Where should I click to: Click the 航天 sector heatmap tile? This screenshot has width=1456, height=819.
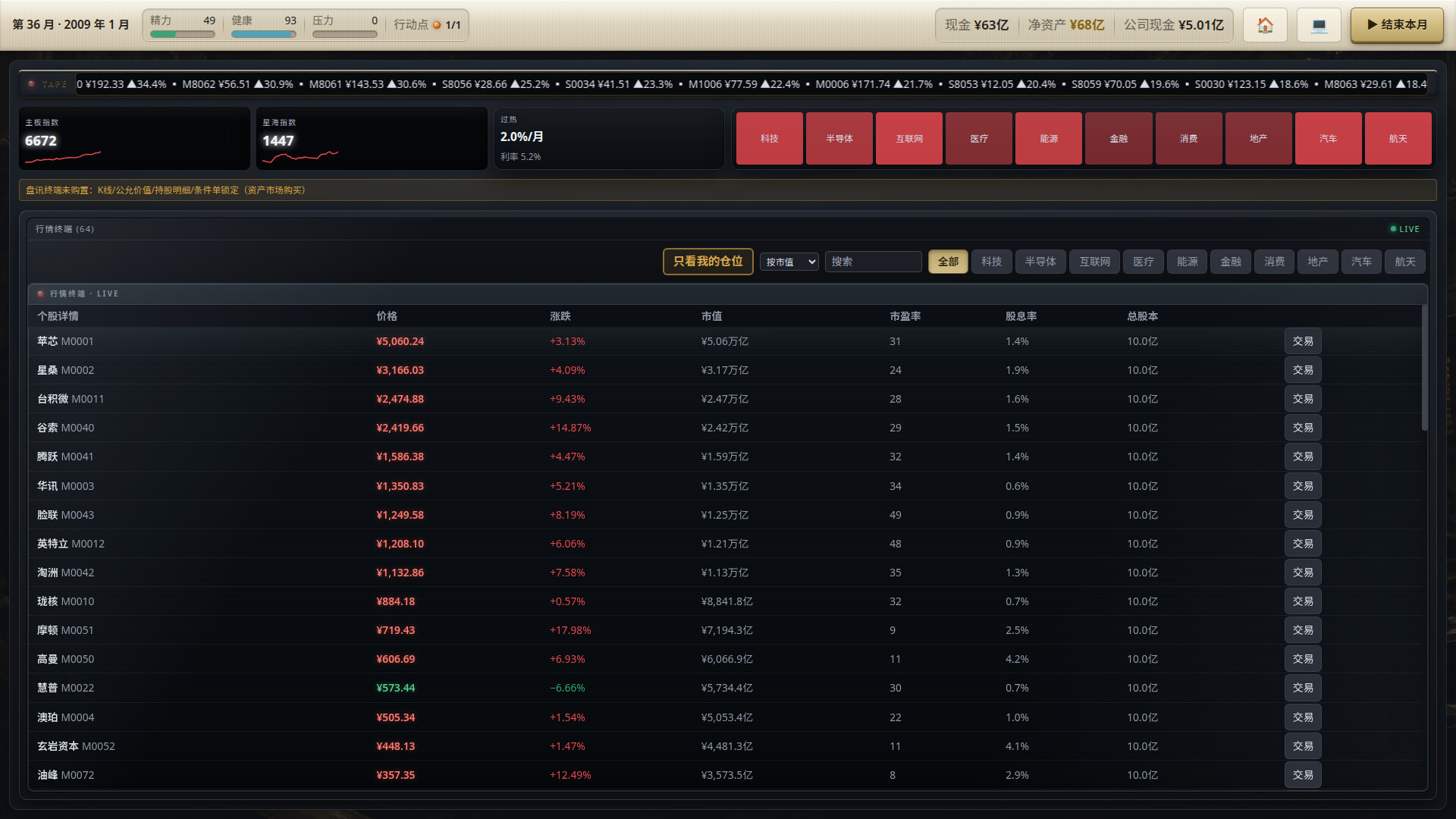(x=1398, y=139)
